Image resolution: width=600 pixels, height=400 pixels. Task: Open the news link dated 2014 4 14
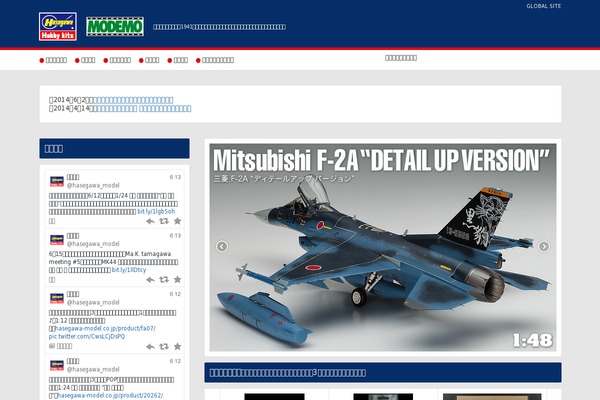tap(144, 108)
